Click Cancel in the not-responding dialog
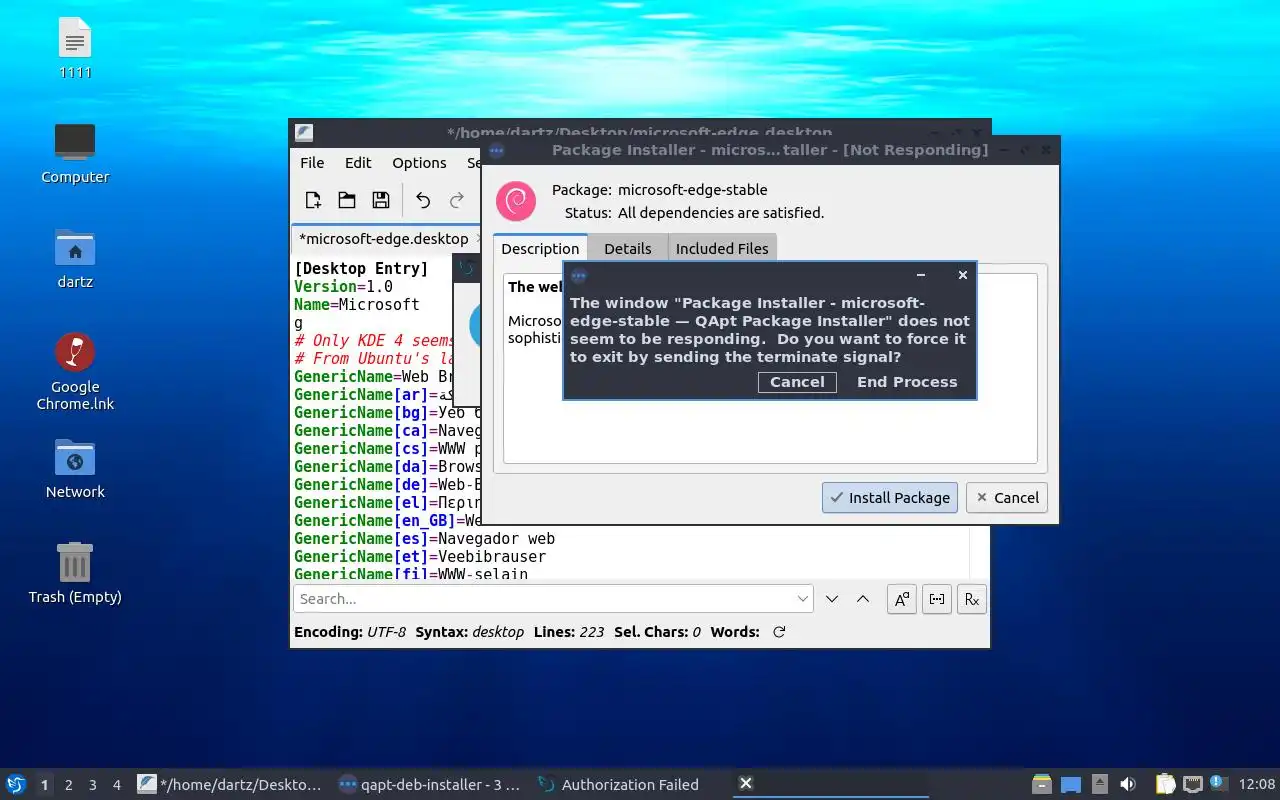The image size is (1280, 800). (797, 382)
